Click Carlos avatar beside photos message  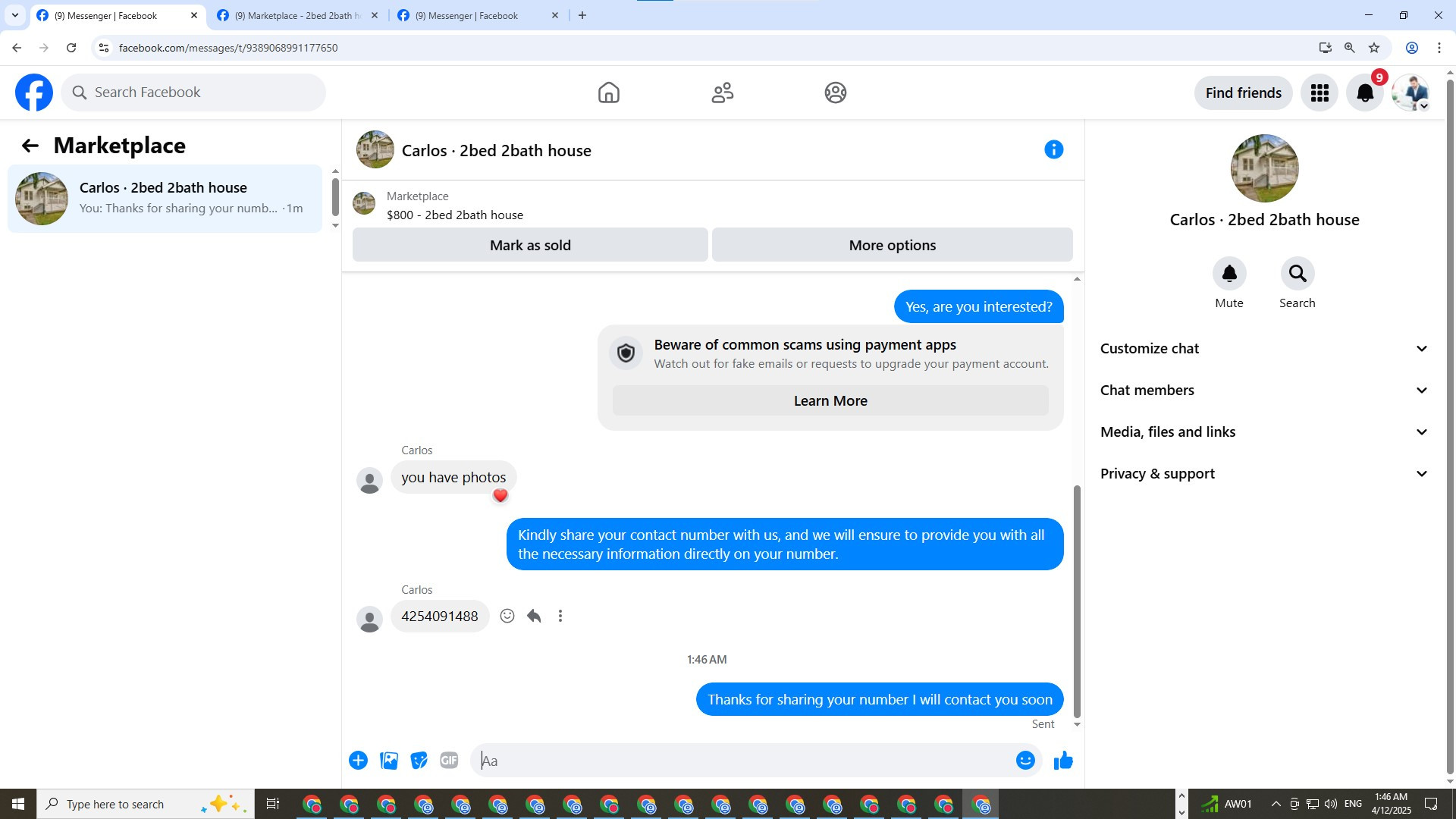click(x=369, y=480)
